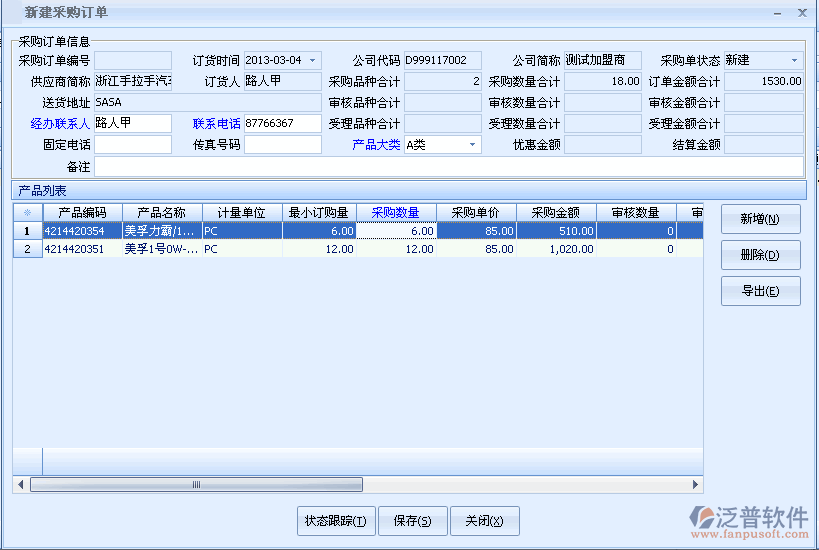Click the 传真号码 fax field

(x=282, y=145)
